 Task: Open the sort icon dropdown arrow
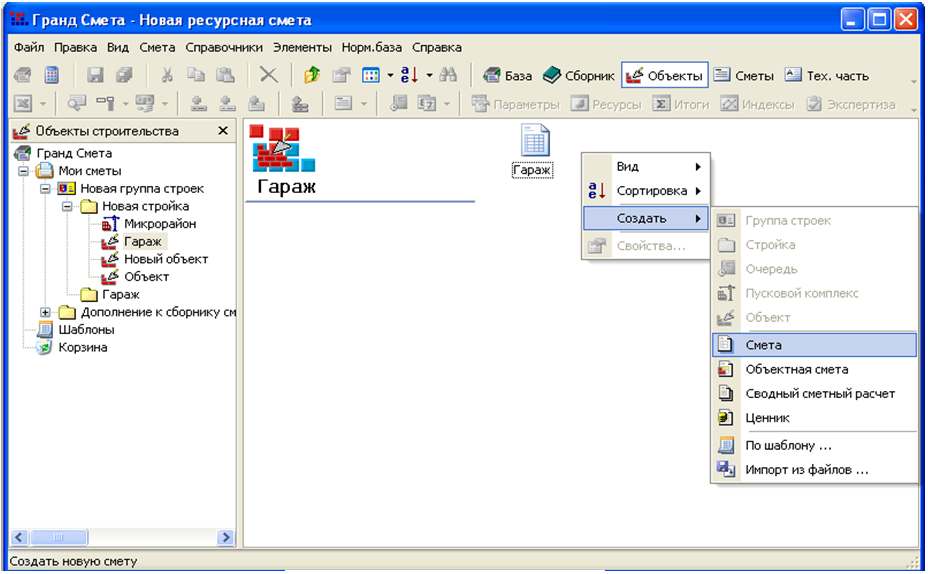[429, 75]
